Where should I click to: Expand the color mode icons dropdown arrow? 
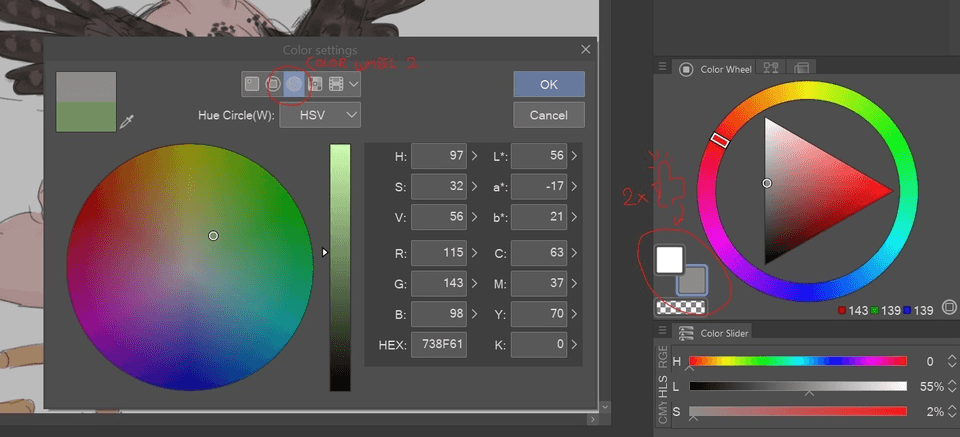pyautogui.click(x=354, y=84)
